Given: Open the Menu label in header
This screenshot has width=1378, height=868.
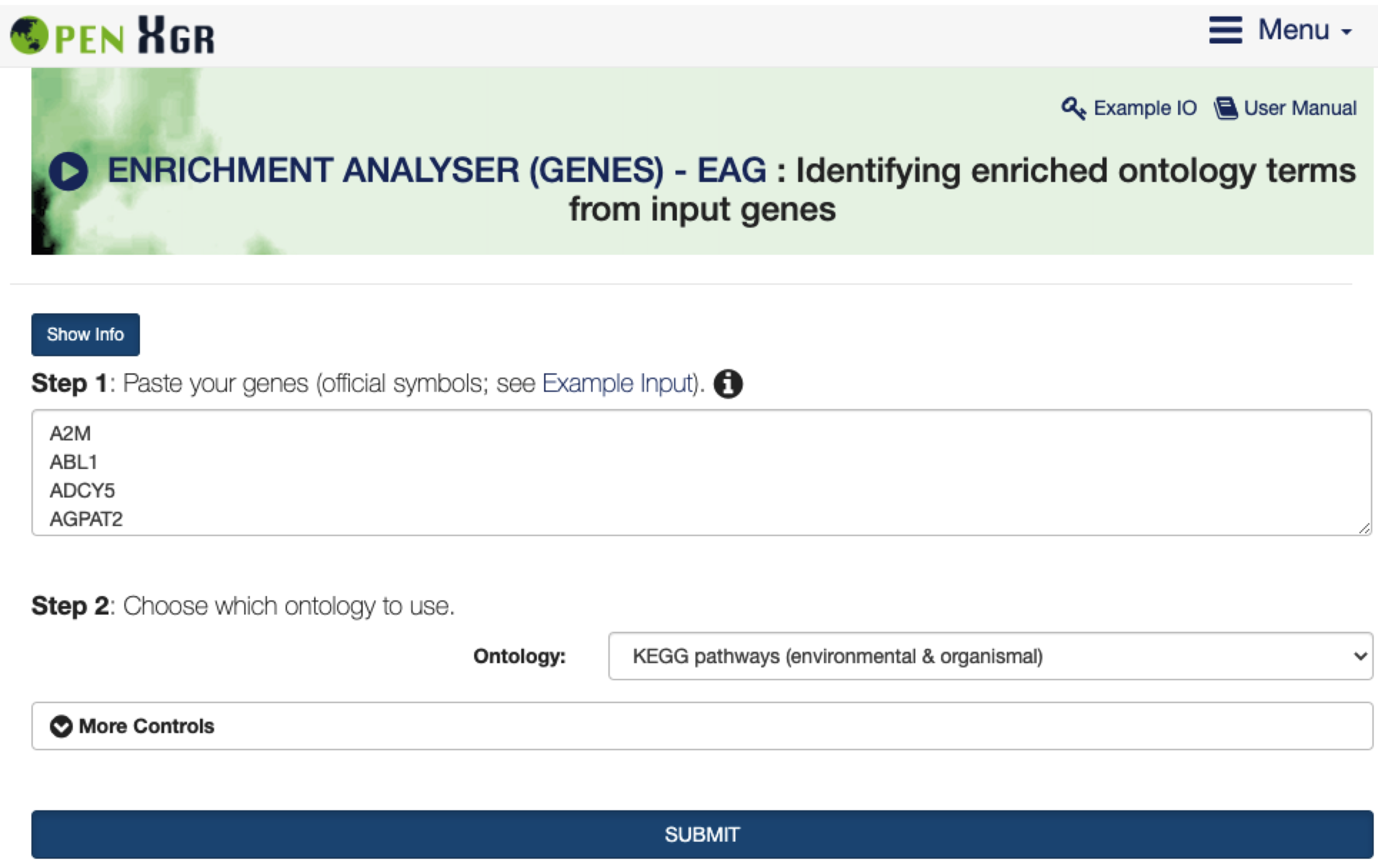Looking at the screenshot, I should coord(1293,30).
